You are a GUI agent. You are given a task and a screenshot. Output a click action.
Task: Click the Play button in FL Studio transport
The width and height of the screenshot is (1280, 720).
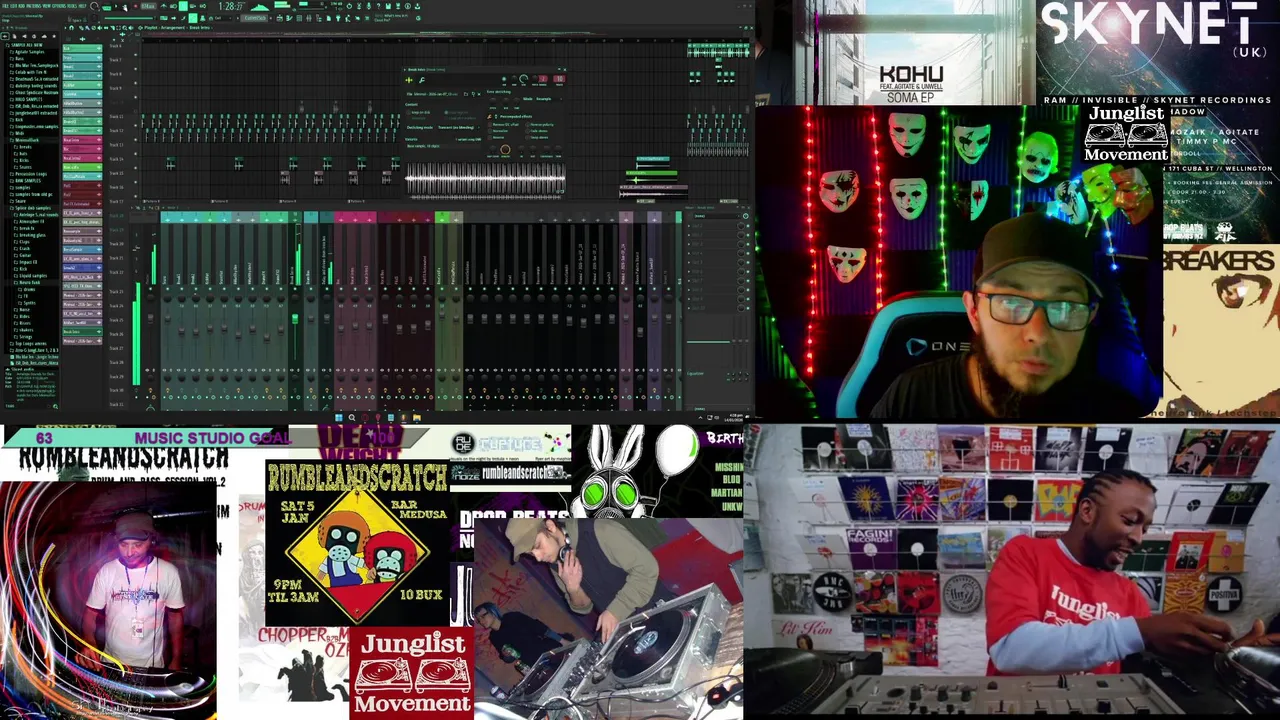click(116, 6)
